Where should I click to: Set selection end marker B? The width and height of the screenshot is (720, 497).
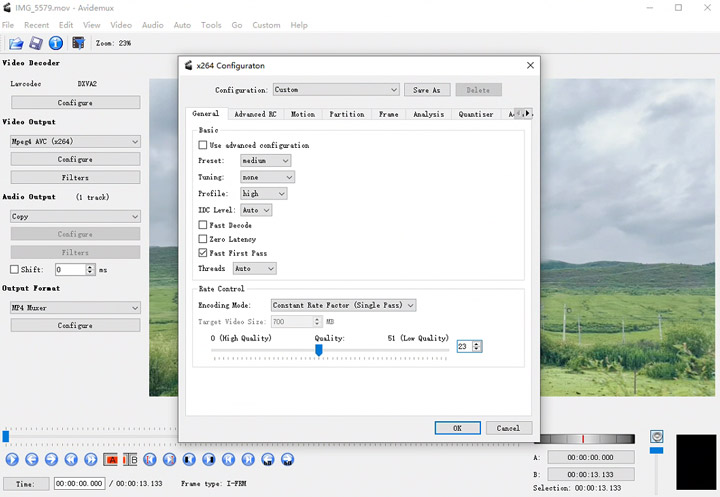[128, 459]
